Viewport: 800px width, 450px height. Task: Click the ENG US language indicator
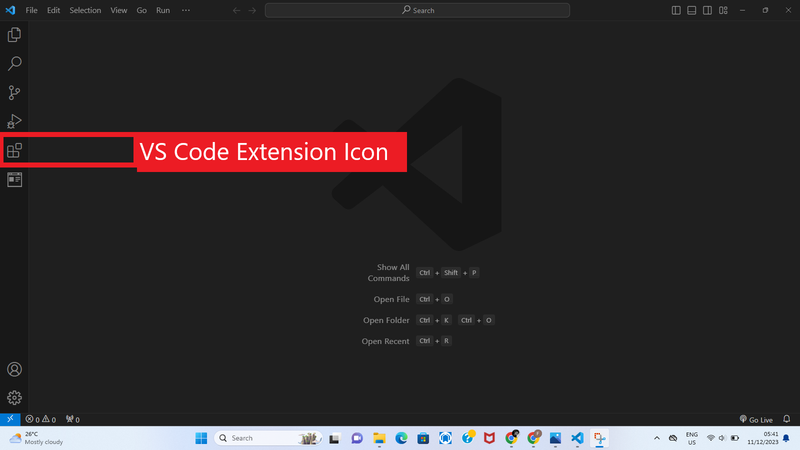[692, 438]
